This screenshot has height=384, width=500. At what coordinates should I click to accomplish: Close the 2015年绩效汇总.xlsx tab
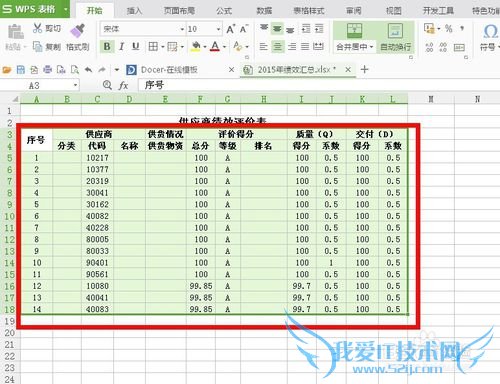(x=348, y=70)
